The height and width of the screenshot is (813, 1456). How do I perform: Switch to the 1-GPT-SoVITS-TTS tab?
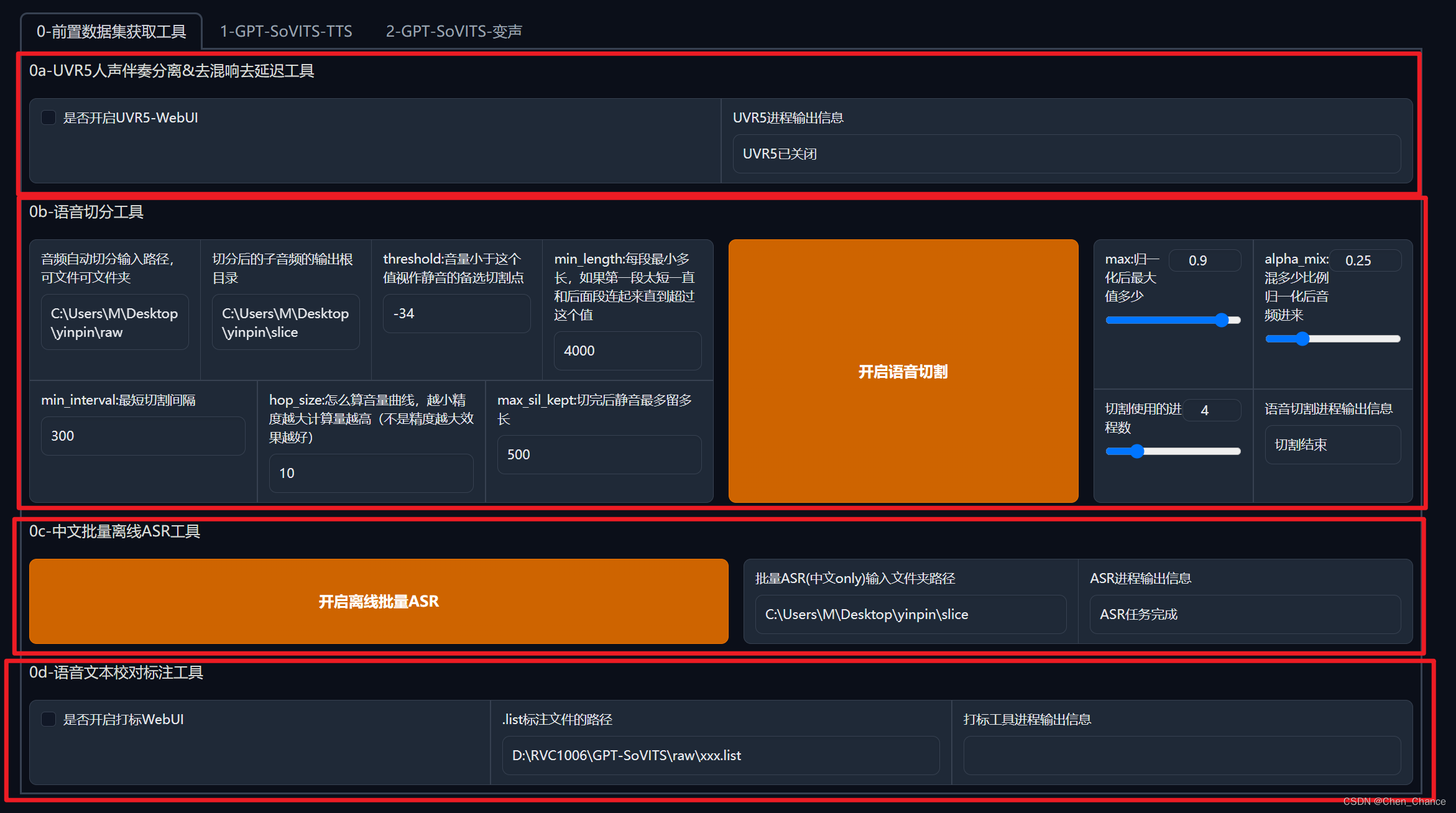pyautogui.click(x=286, y=31)
